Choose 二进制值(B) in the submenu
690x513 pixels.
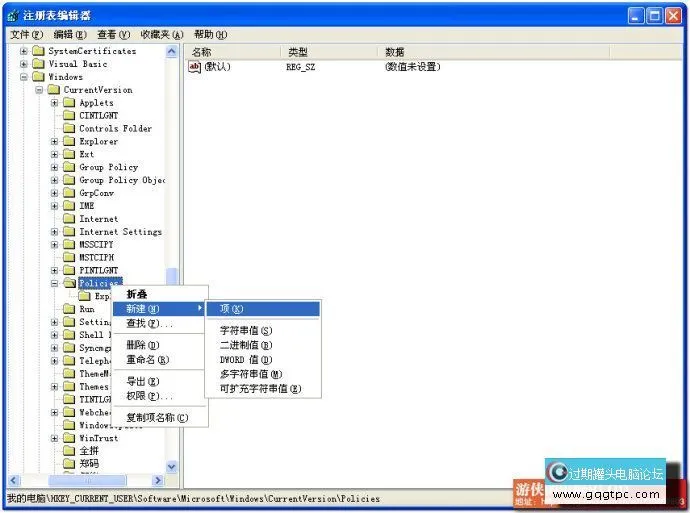(x=263, y=345)
